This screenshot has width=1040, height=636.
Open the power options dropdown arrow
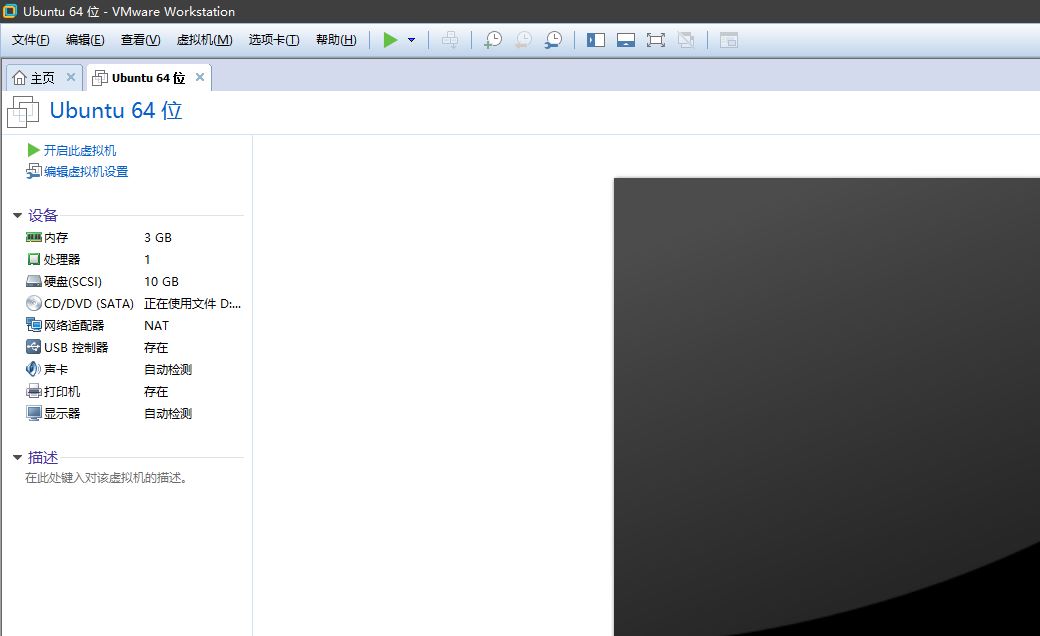(411, 40)
